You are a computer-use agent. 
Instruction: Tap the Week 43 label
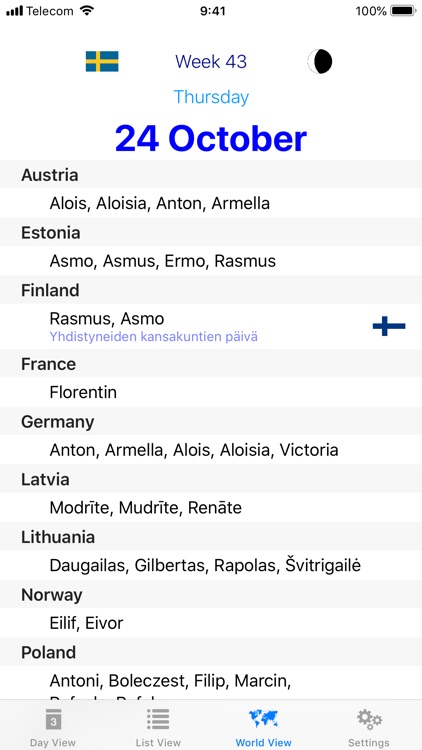[211, 62]
